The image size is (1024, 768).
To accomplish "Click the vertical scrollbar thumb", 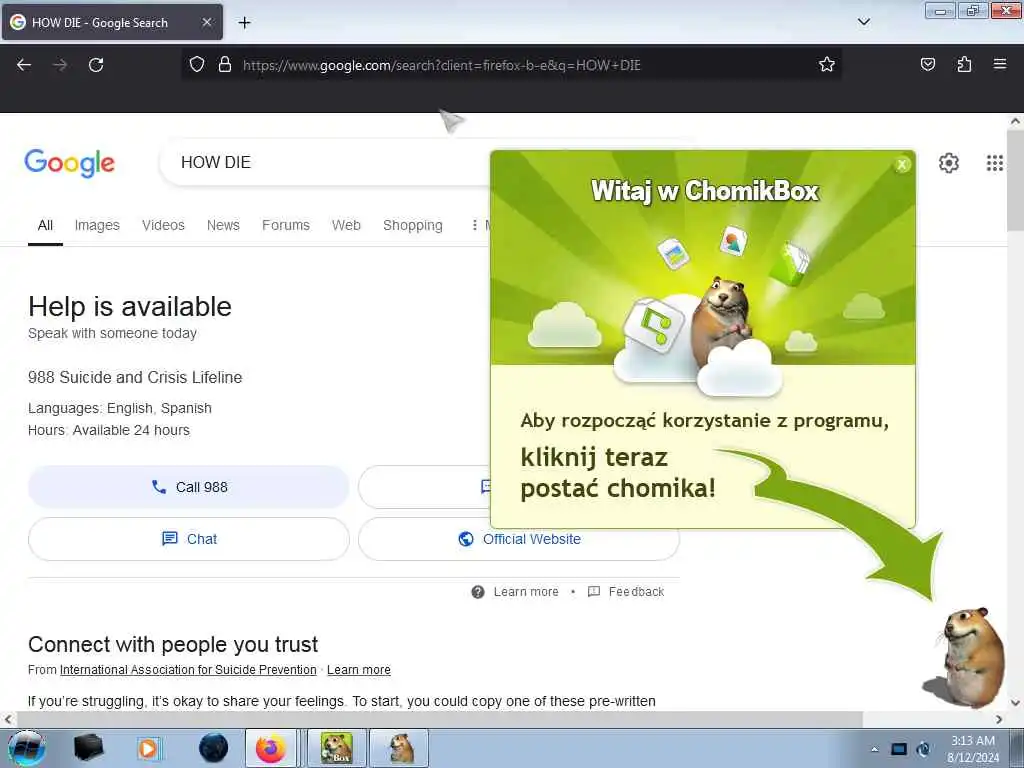I will pyautogui.click(x=1015, y=180).
